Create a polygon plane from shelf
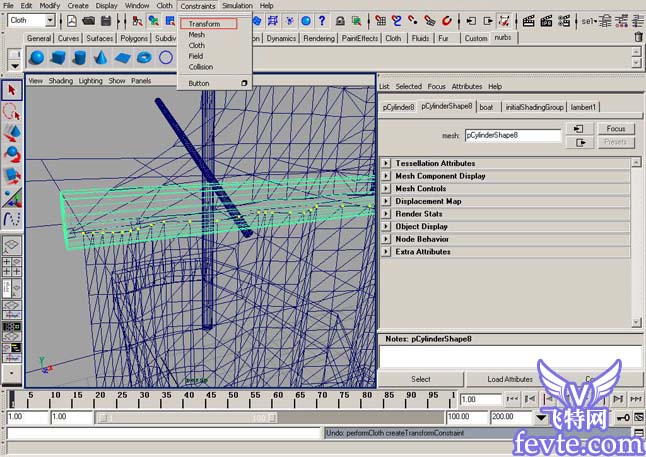646x457 pixels. pyautogui.click(x=123, y=57)
